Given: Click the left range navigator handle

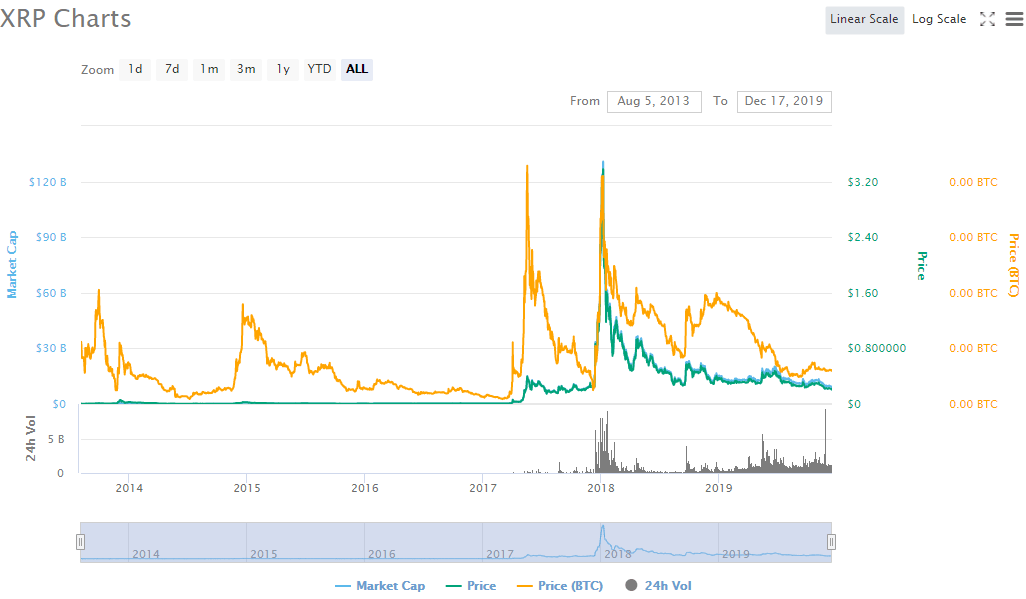Looking at the screenshot, I should [81, 540].
